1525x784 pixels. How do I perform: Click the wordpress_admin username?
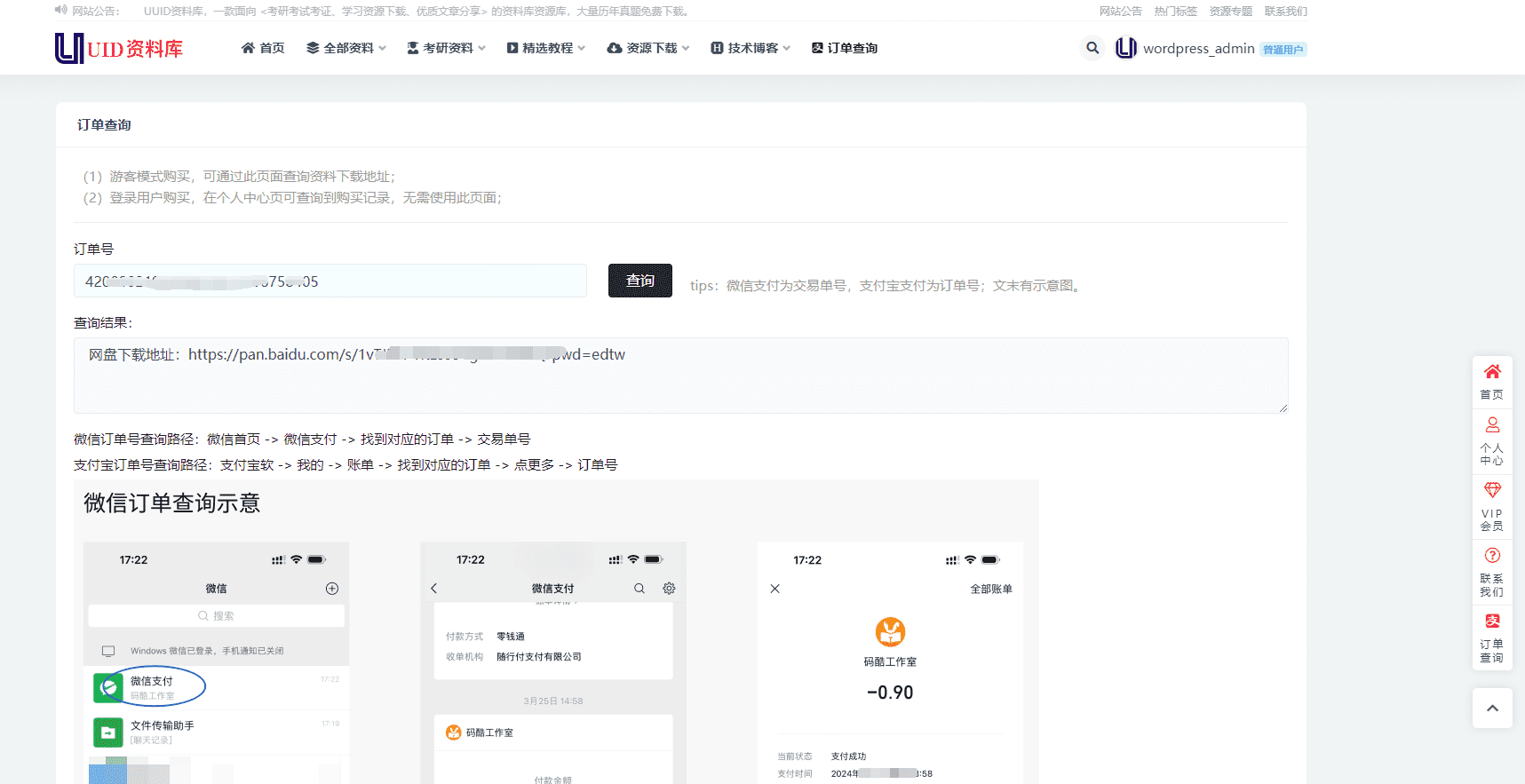(1199, 49)
